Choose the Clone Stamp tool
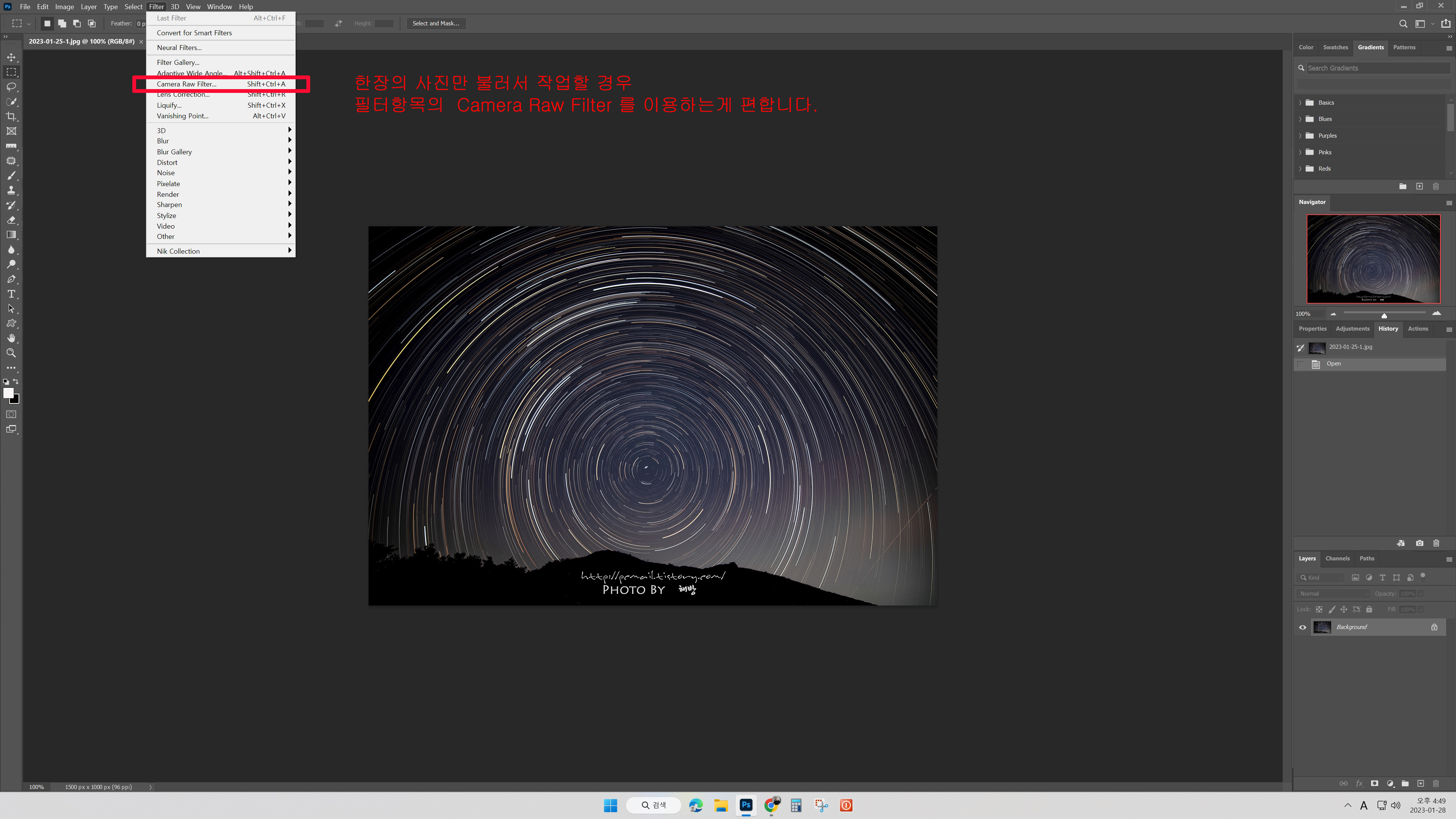 tap(11, 190)
